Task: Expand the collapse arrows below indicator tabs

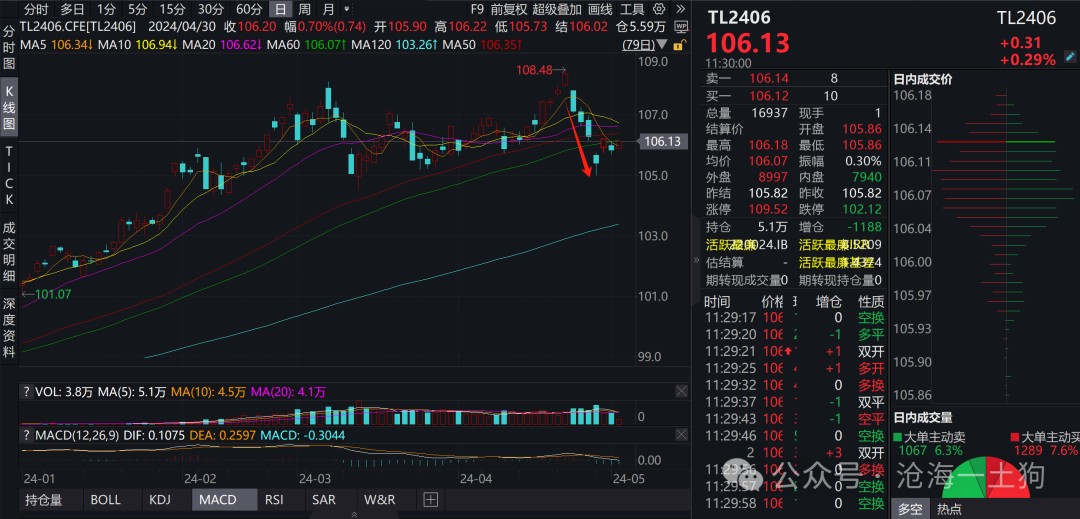Action: click(x=354, y=513)
